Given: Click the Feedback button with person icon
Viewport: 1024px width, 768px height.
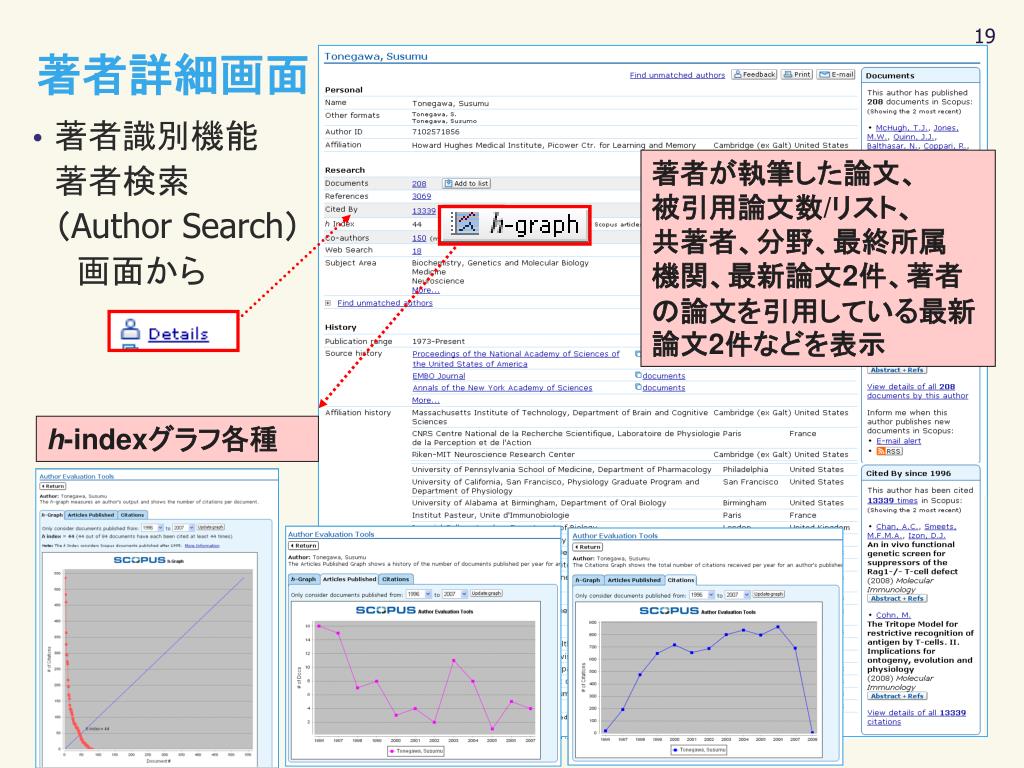Looking at the screenshot, I should pos(754,74).
